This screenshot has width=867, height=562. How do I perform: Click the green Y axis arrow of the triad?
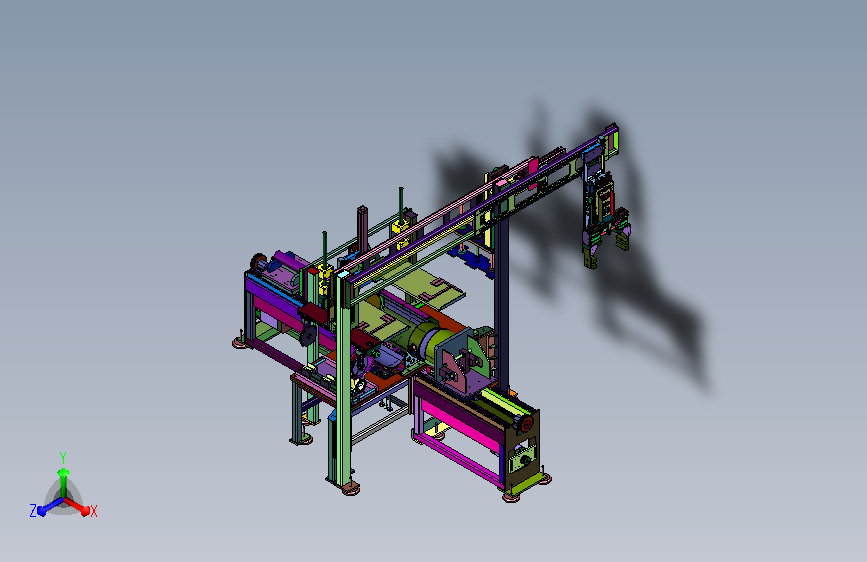pyautogui.click(x=63, y=483)
